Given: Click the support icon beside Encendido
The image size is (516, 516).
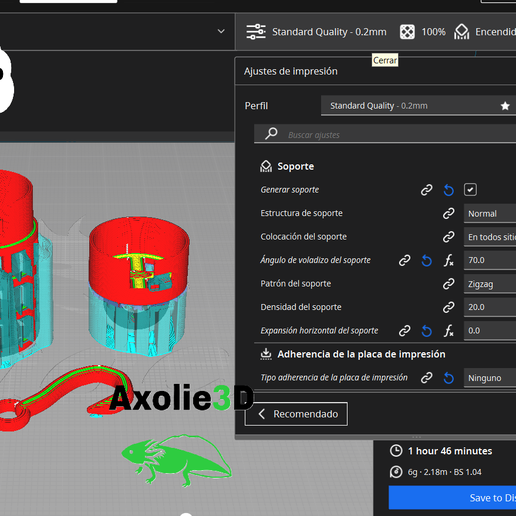Looking at the screenshot, I should point(461,32).
